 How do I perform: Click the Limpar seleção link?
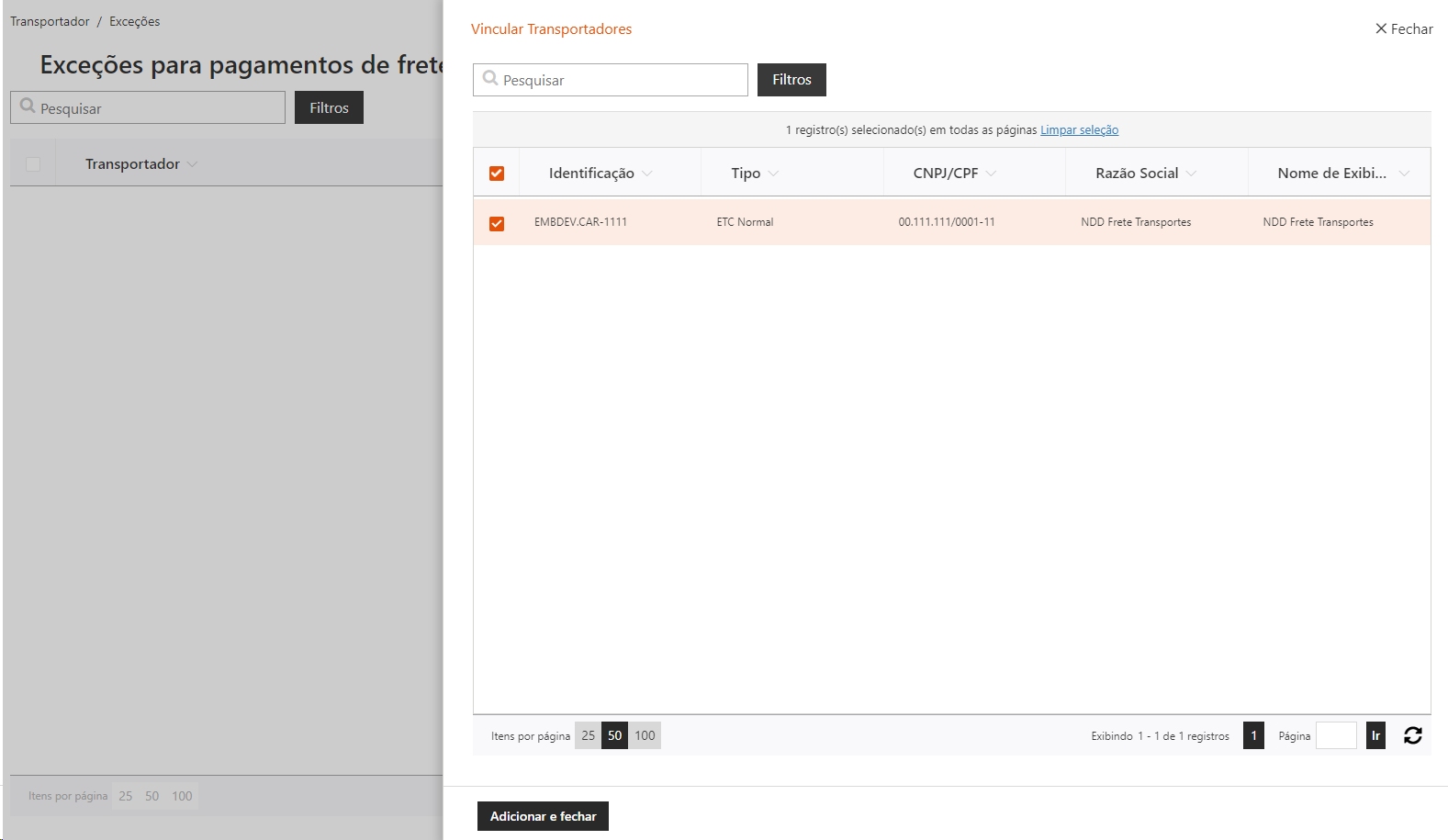1079,130
